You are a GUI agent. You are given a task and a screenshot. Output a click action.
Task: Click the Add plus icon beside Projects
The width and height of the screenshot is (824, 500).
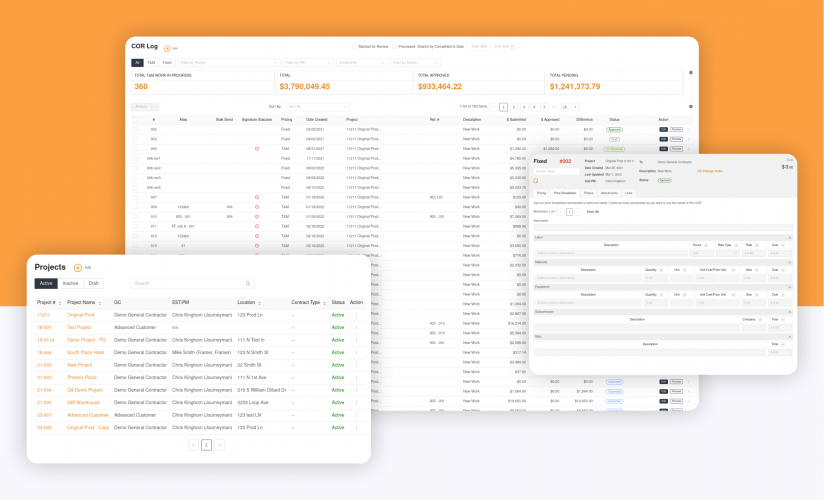(x=78, y=268)
